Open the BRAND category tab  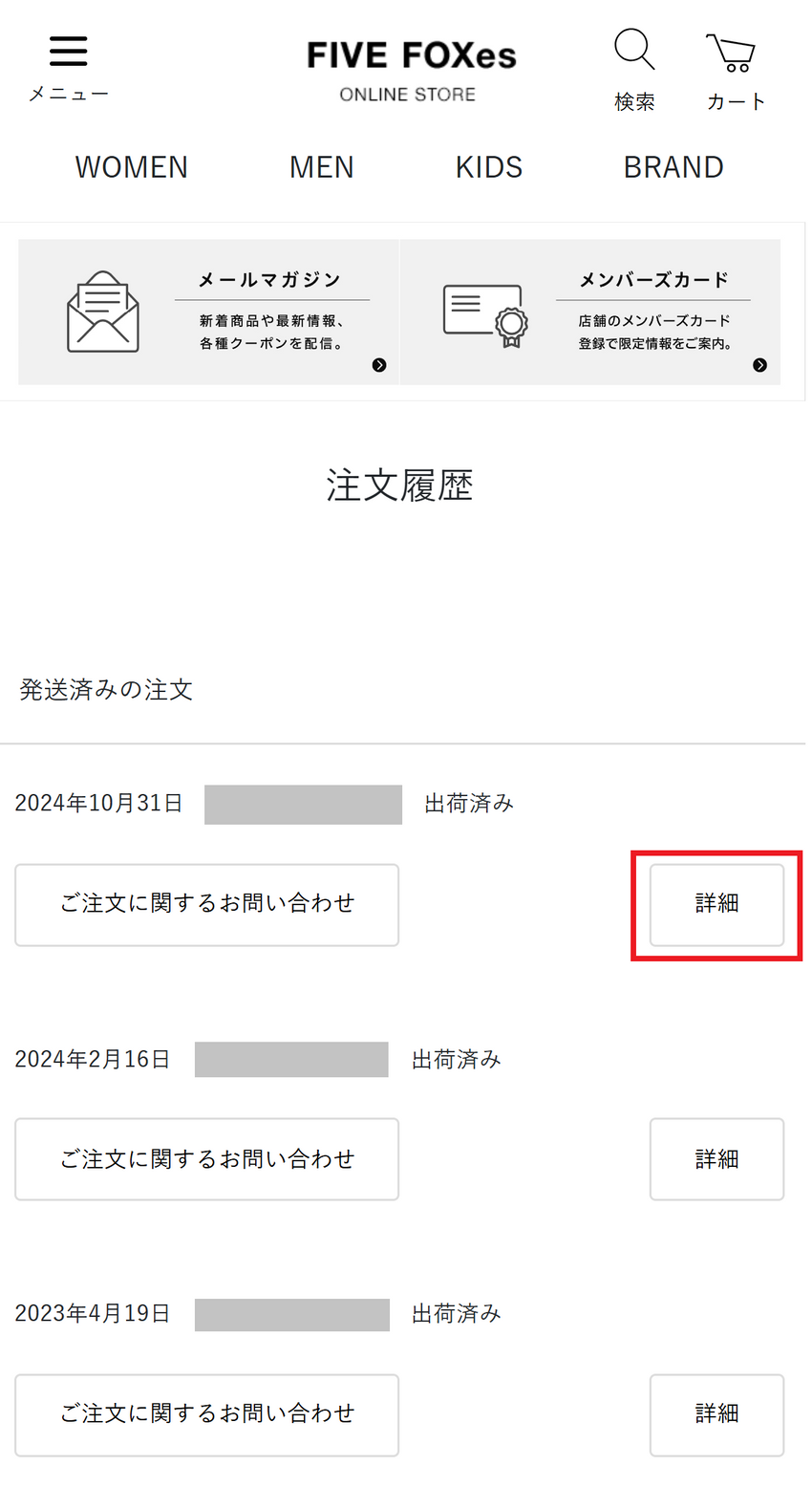[x=673, y=167]
